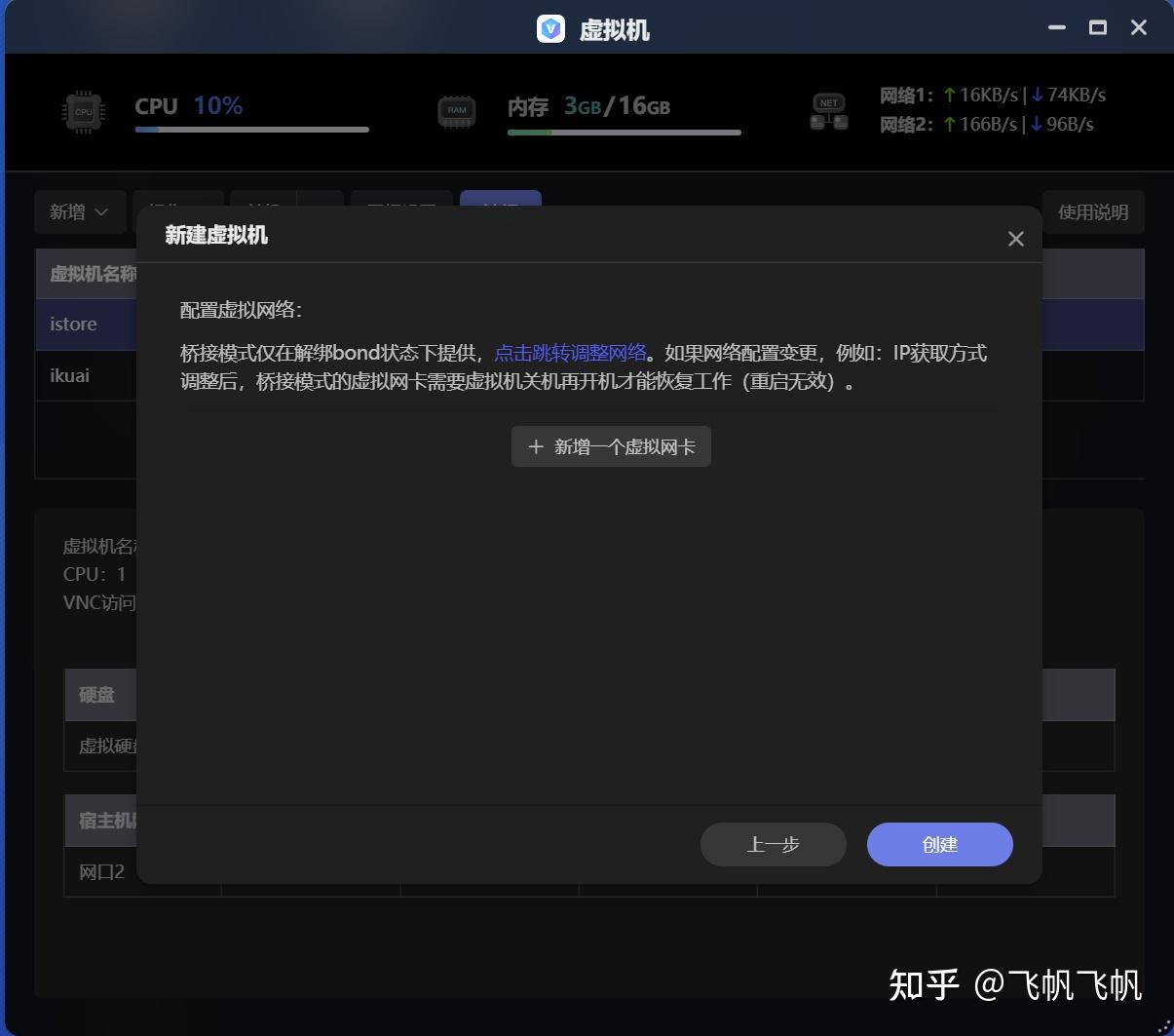Click the CPU usage progress bar
The height and width of the screenshot is (1036, 1174).
pyautogui.click(x=251, y=129)
